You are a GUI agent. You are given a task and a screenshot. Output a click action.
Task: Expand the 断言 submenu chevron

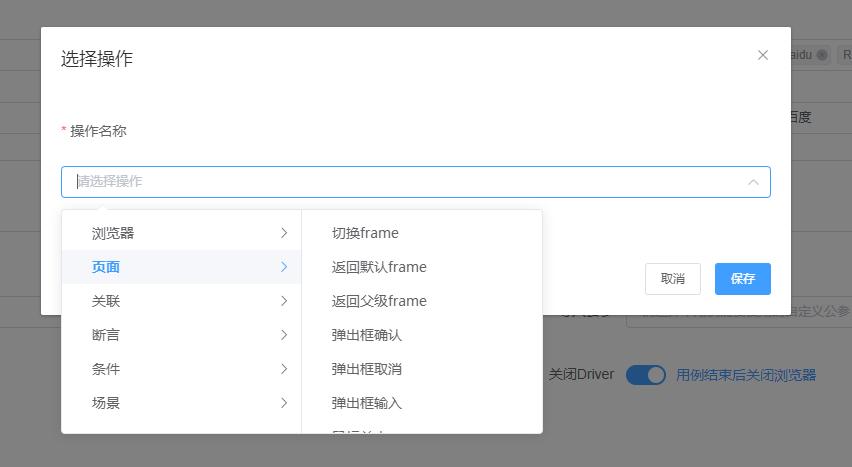click(x=284, y=335)
